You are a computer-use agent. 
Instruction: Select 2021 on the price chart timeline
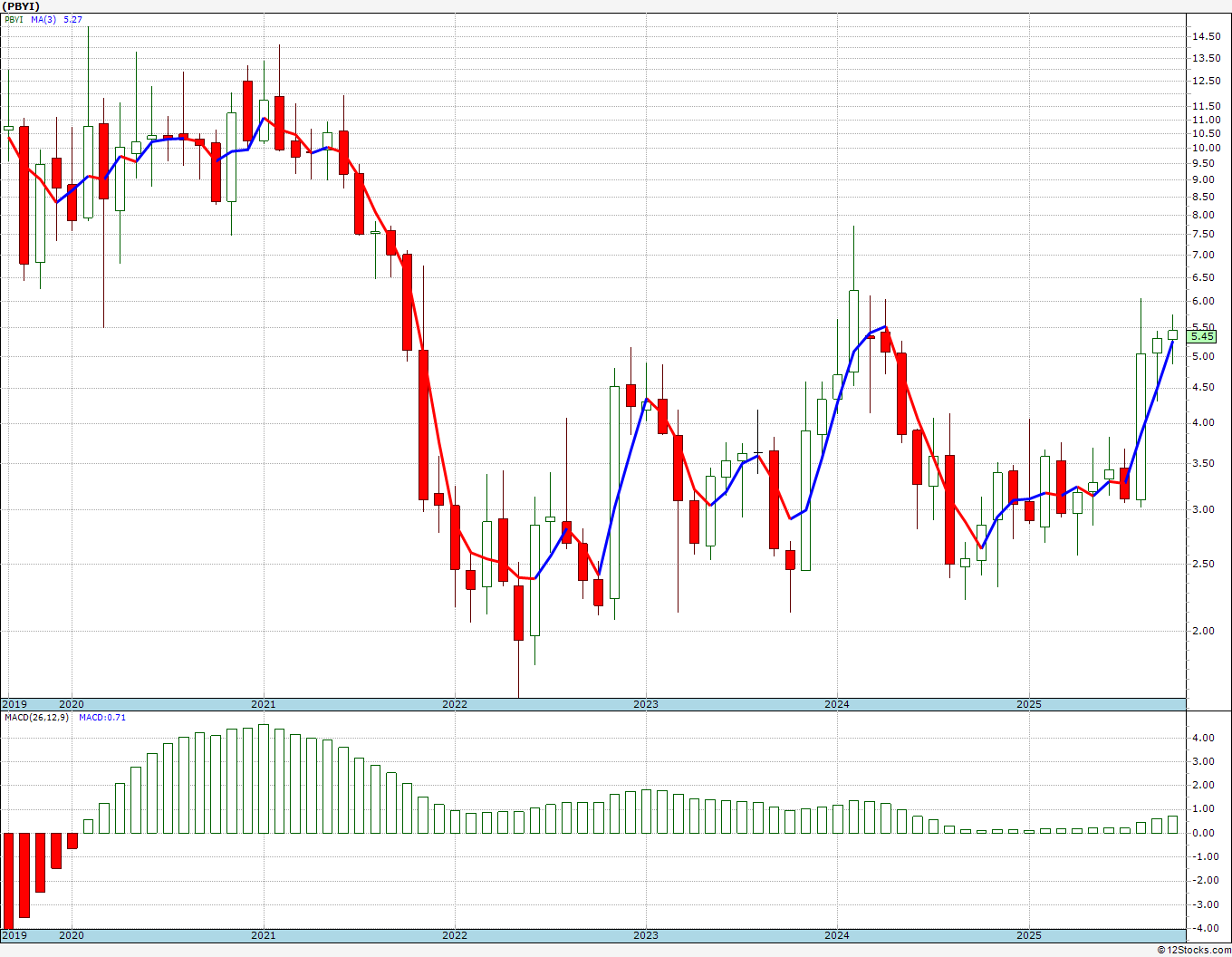tap(264, 704)
